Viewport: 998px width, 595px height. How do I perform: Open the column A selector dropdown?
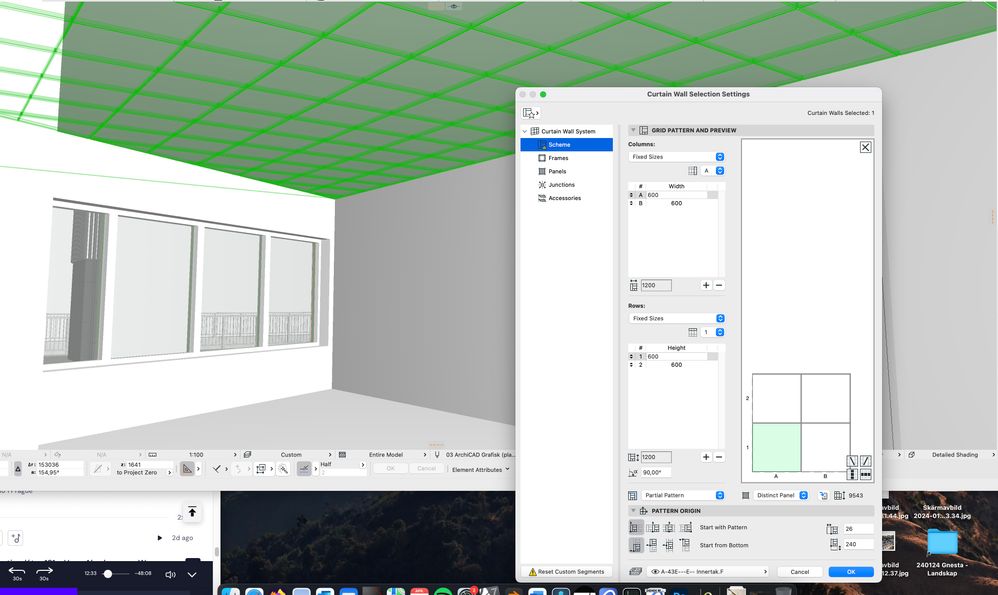[x=712, y=171]
